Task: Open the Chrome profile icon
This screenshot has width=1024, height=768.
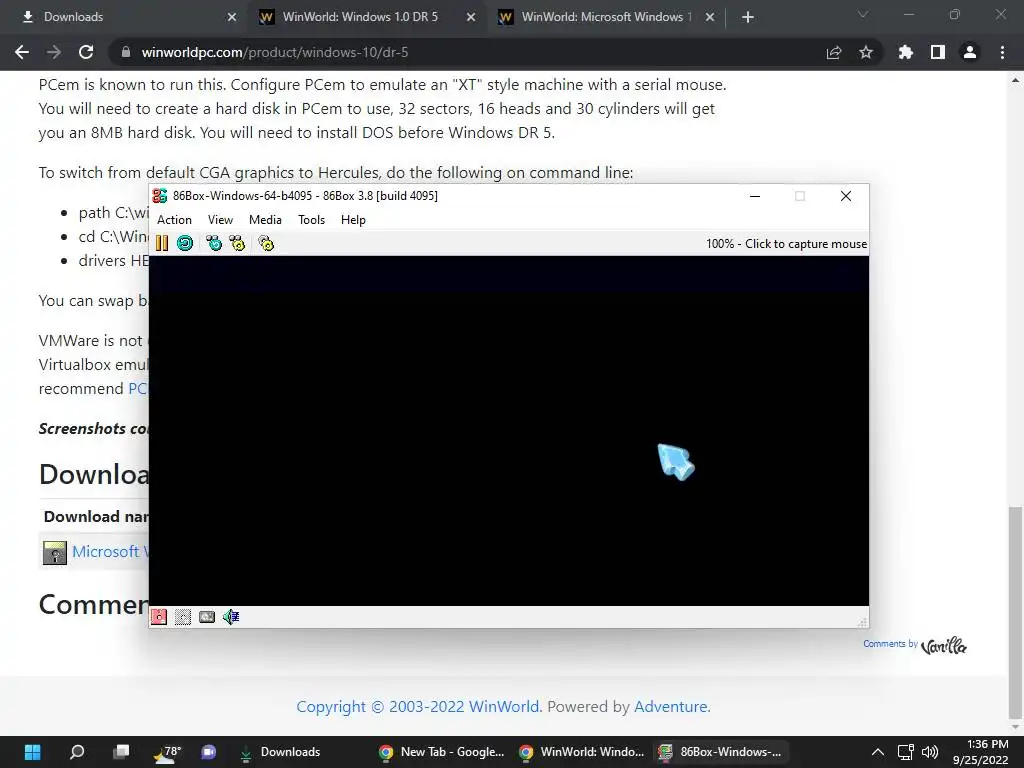Action: [970, 52]
